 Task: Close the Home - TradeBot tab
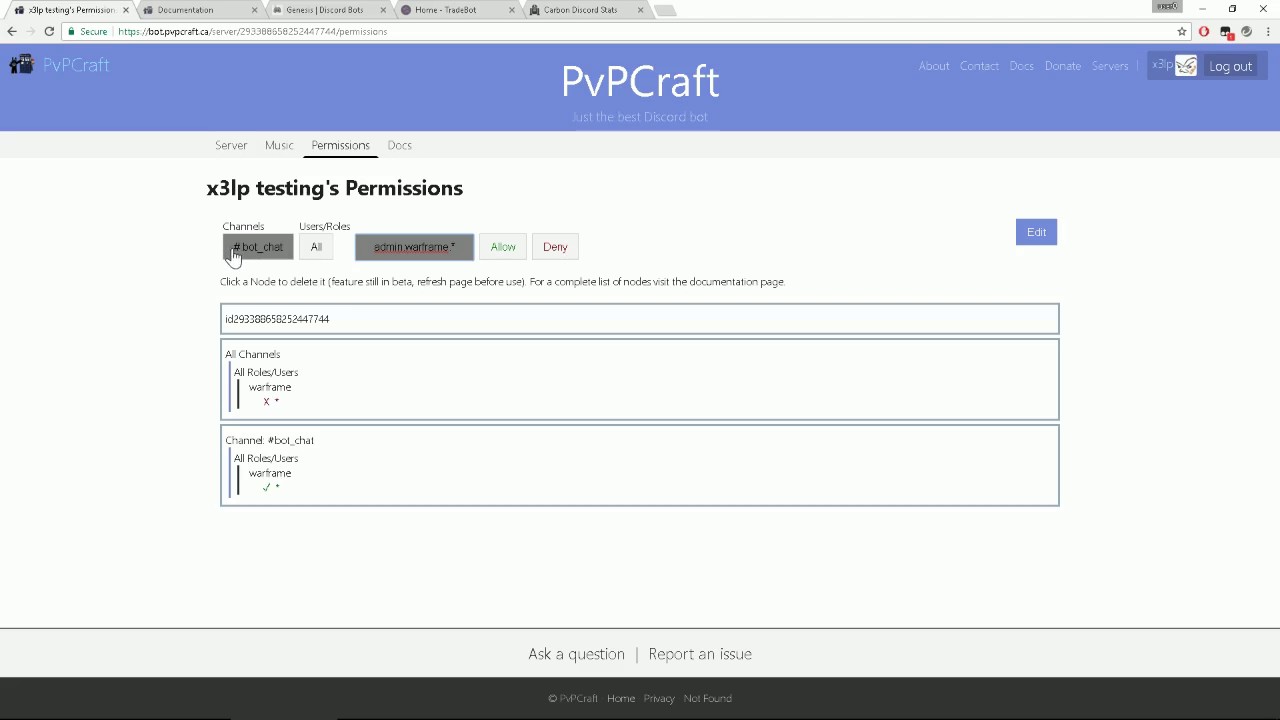pos(512,10)
